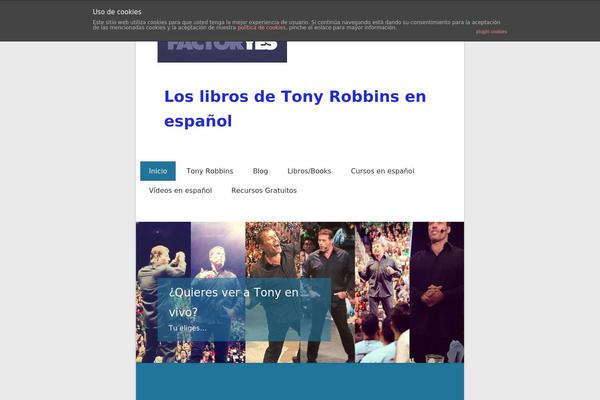The height and width of the screenshot is (400, 600).
Task: Click the 'Tu eliges...' slide text
Action: click(188, 328)
